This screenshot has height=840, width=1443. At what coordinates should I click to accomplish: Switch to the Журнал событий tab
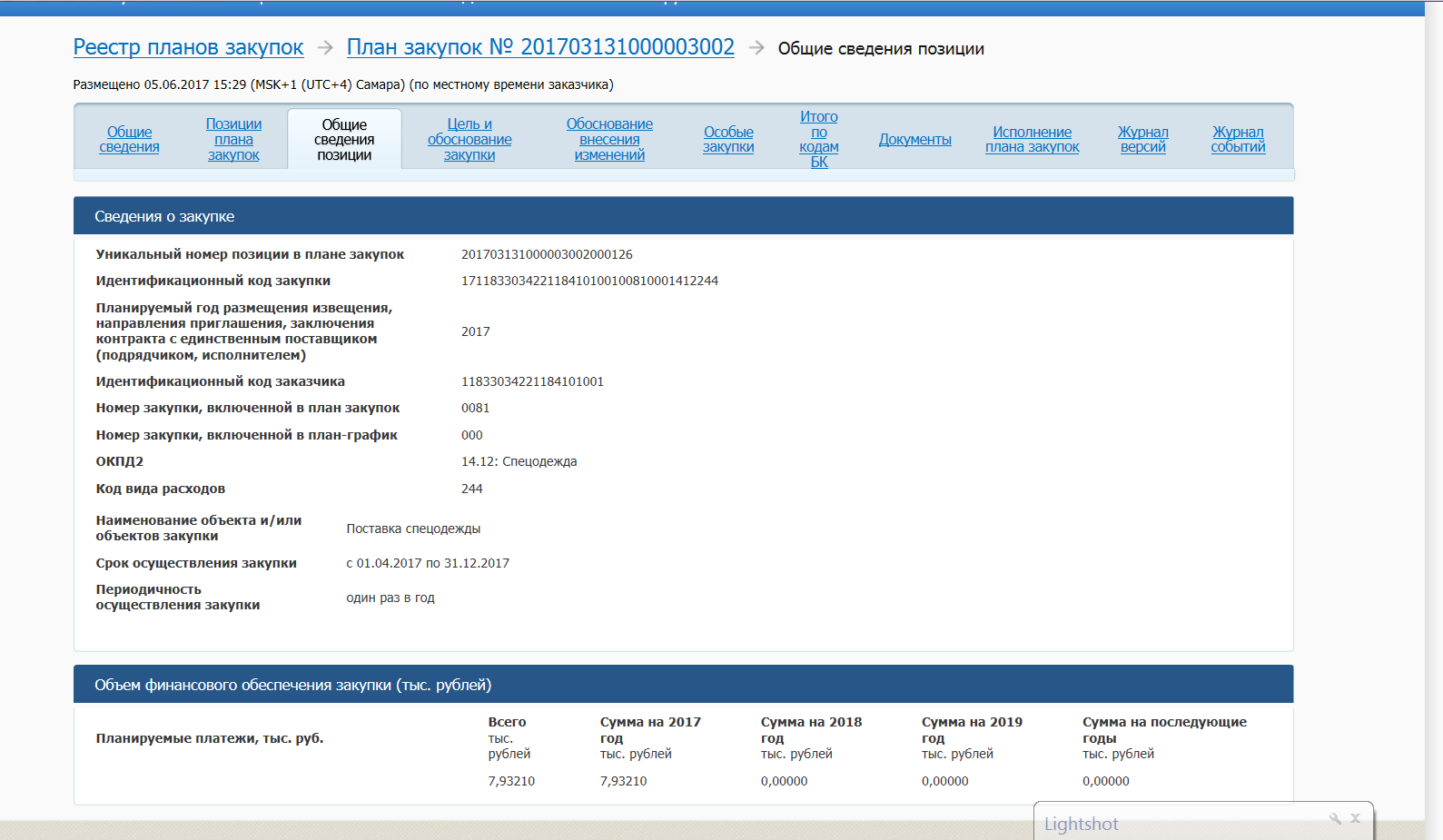pyautogui.click(x=1238, y=140)
